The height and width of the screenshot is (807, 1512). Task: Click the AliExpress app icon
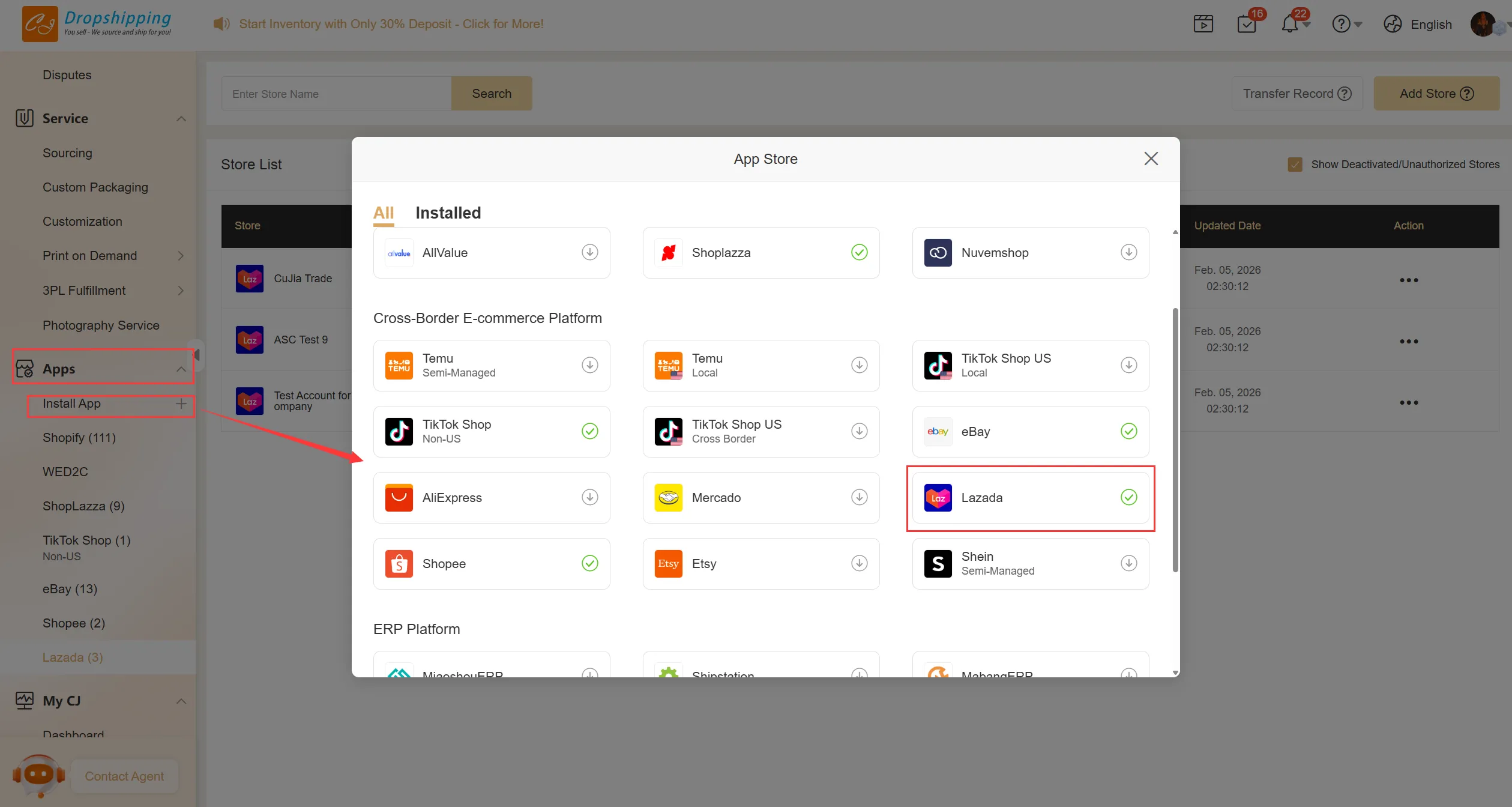tap(399, 497)
